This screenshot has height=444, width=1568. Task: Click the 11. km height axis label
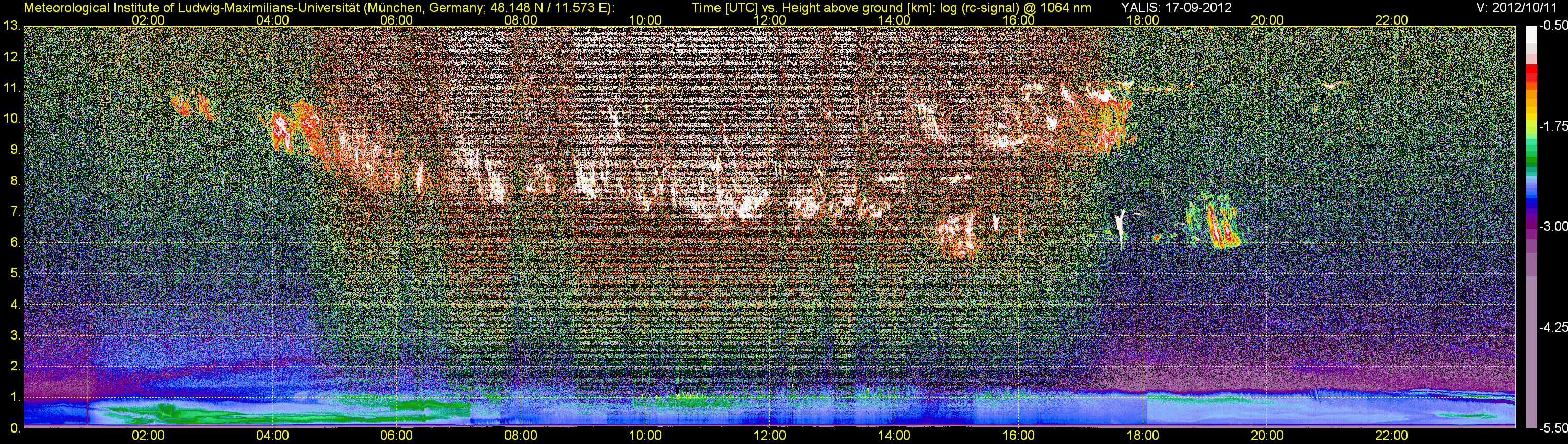tap(11, 88)
